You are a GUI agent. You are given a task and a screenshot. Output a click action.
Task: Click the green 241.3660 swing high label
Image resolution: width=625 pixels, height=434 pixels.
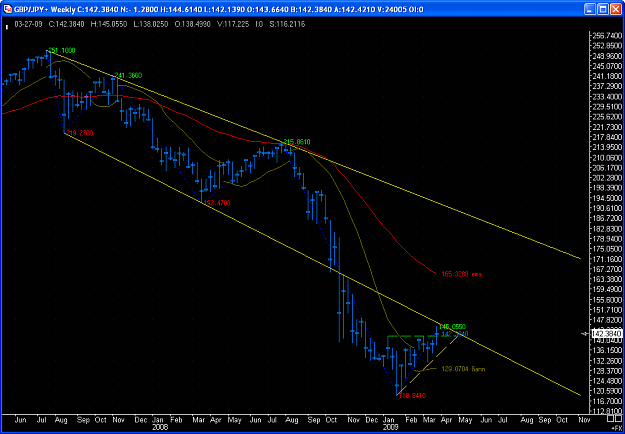point(128,75)
